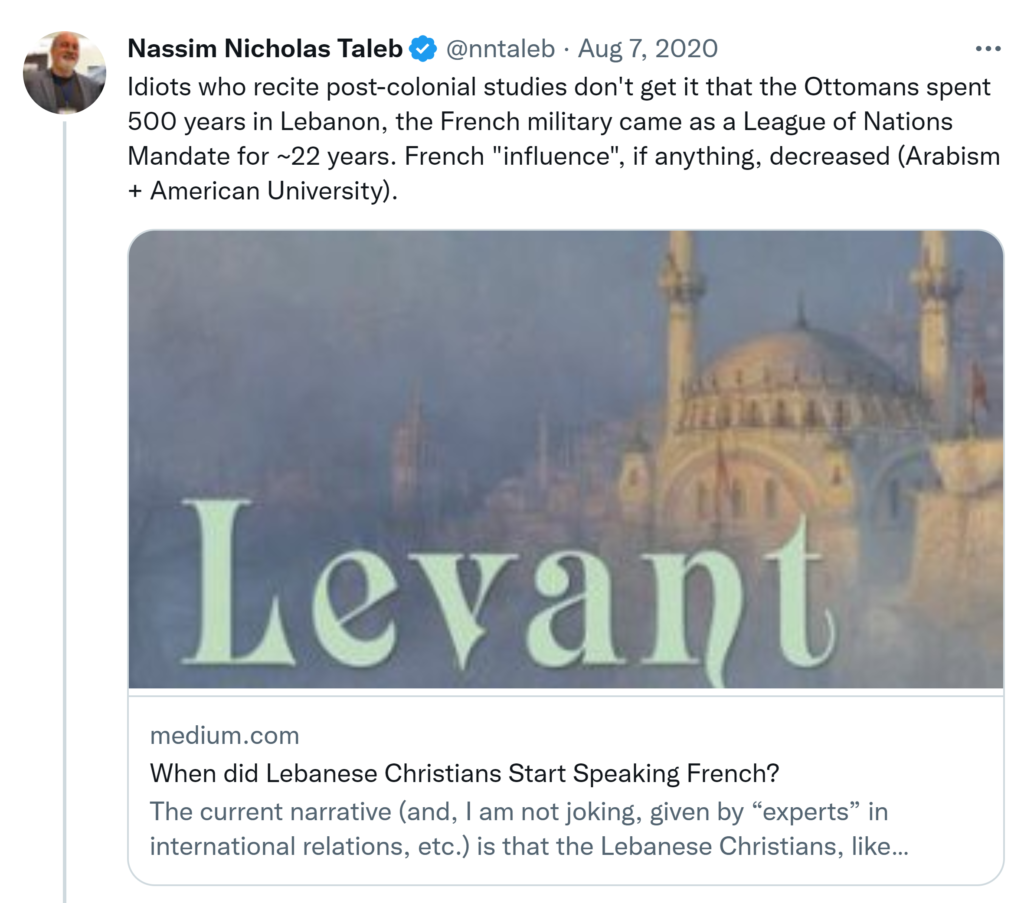Open Nassim Nicholas Taleb's profile avatar
This screenshot has width=1024, height=903.
pyautogui.click(x=64, y=72)
